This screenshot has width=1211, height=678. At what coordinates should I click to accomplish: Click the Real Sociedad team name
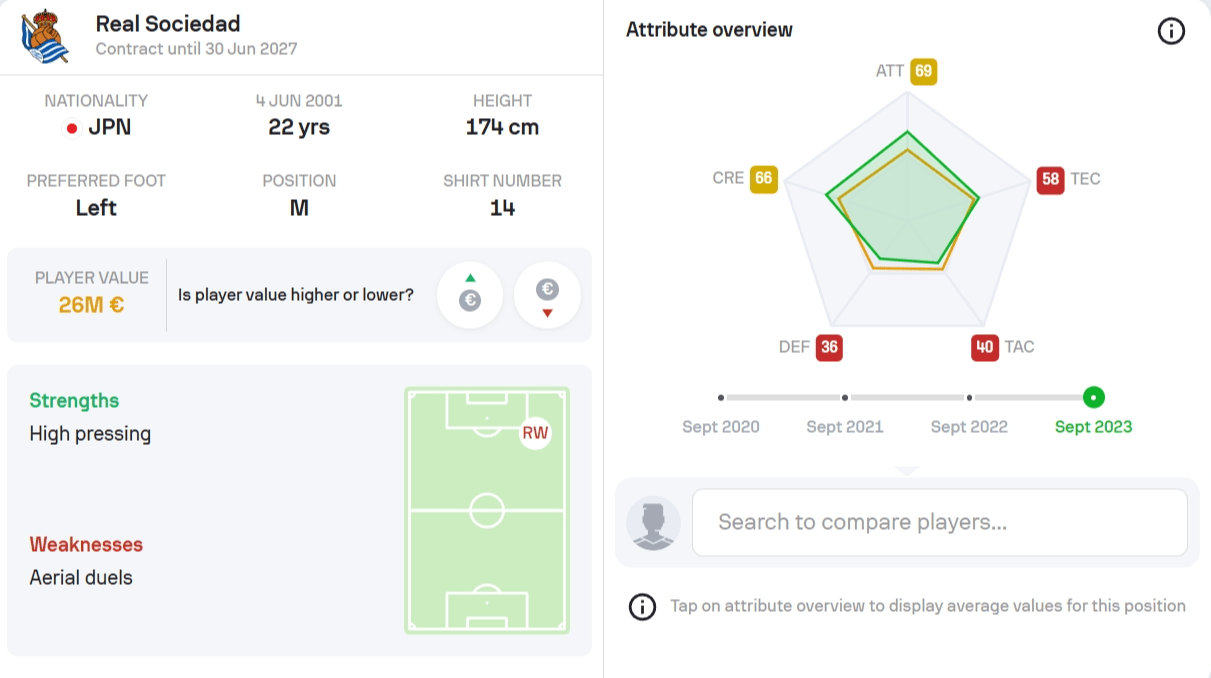click(x=168, y=23)
